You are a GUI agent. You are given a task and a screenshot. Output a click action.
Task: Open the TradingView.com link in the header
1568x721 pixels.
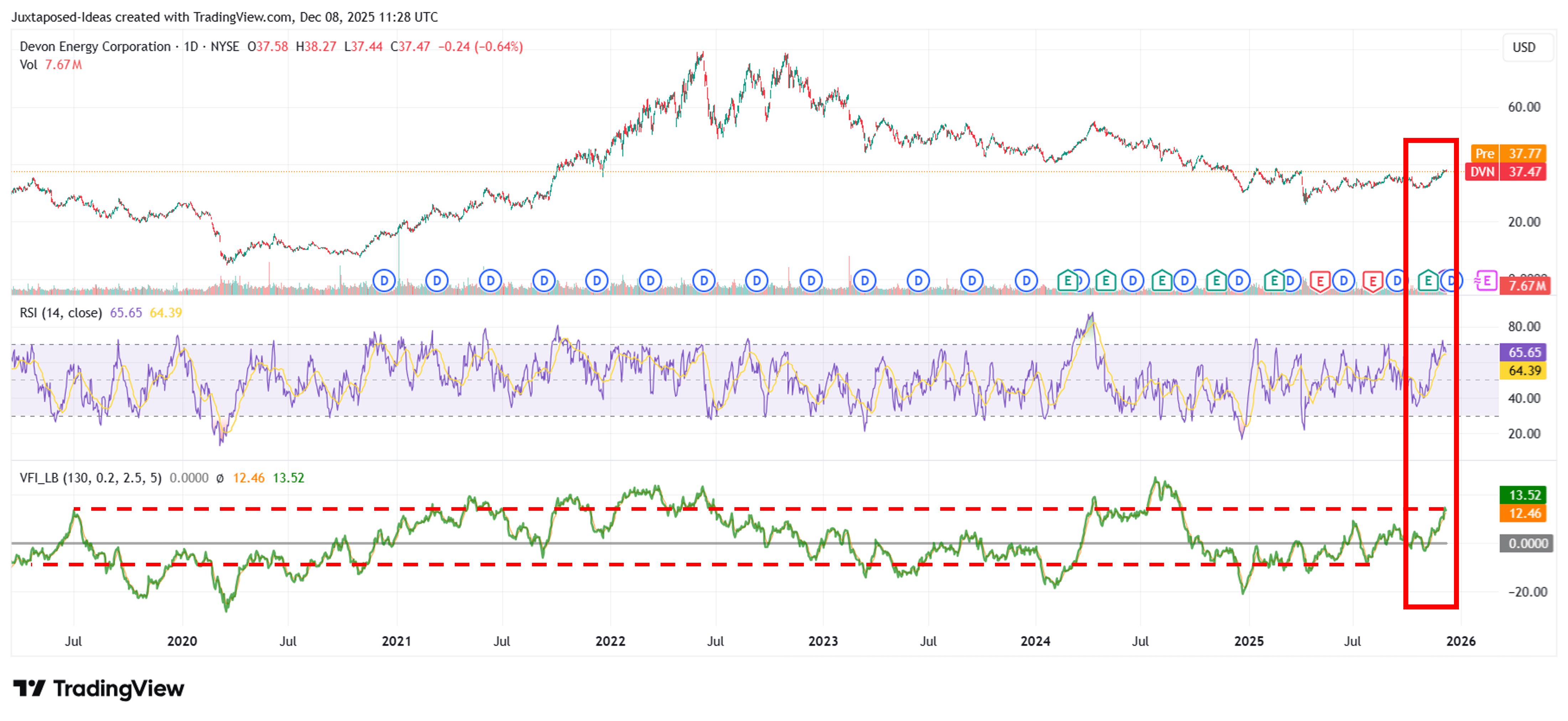point(241,18)
